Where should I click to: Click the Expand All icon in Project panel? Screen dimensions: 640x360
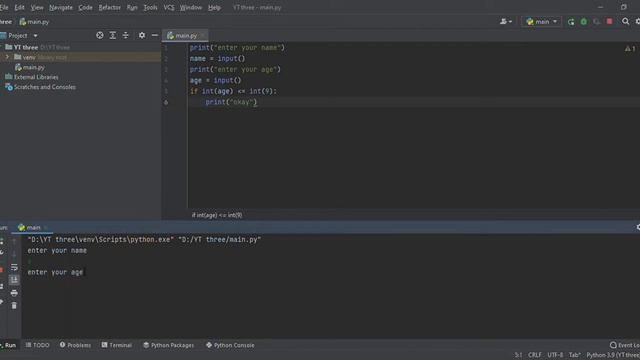coord(113,36)
